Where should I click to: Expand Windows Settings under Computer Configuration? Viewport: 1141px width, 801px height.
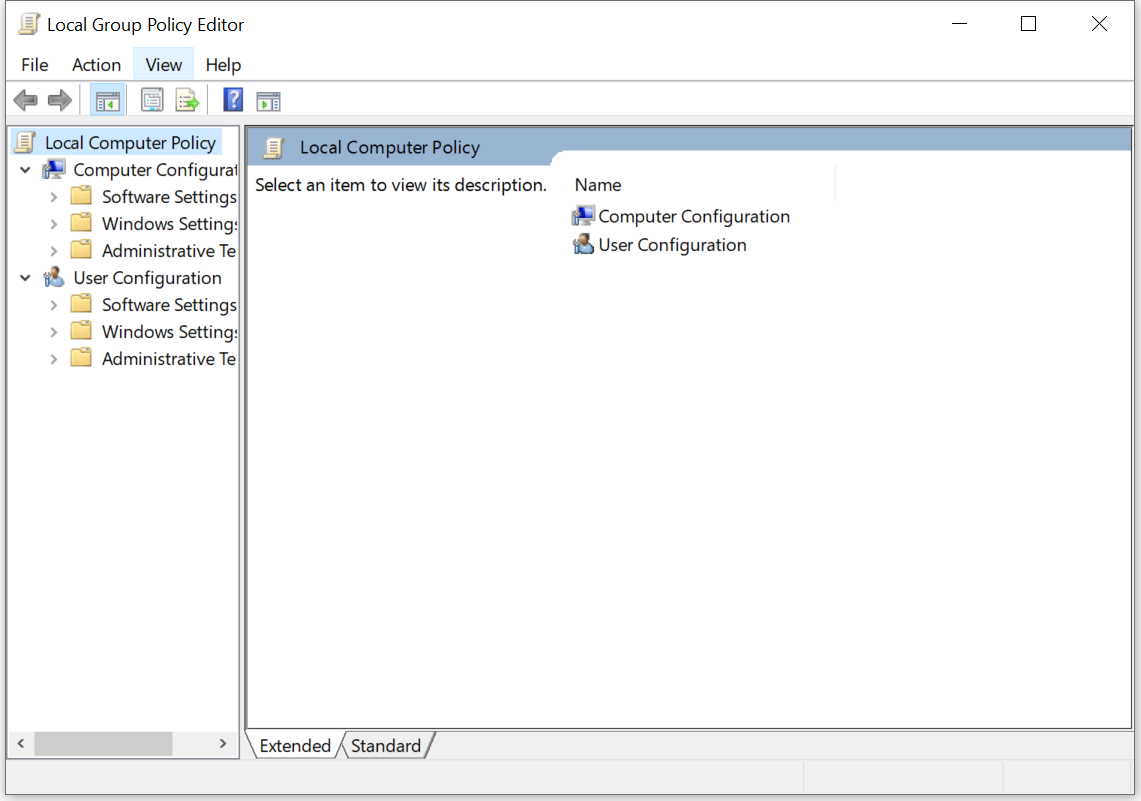pos(53,224)
